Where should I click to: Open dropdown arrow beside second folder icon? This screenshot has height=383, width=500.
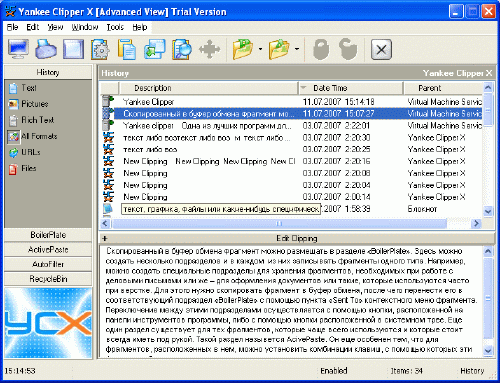tap(297, 49)
